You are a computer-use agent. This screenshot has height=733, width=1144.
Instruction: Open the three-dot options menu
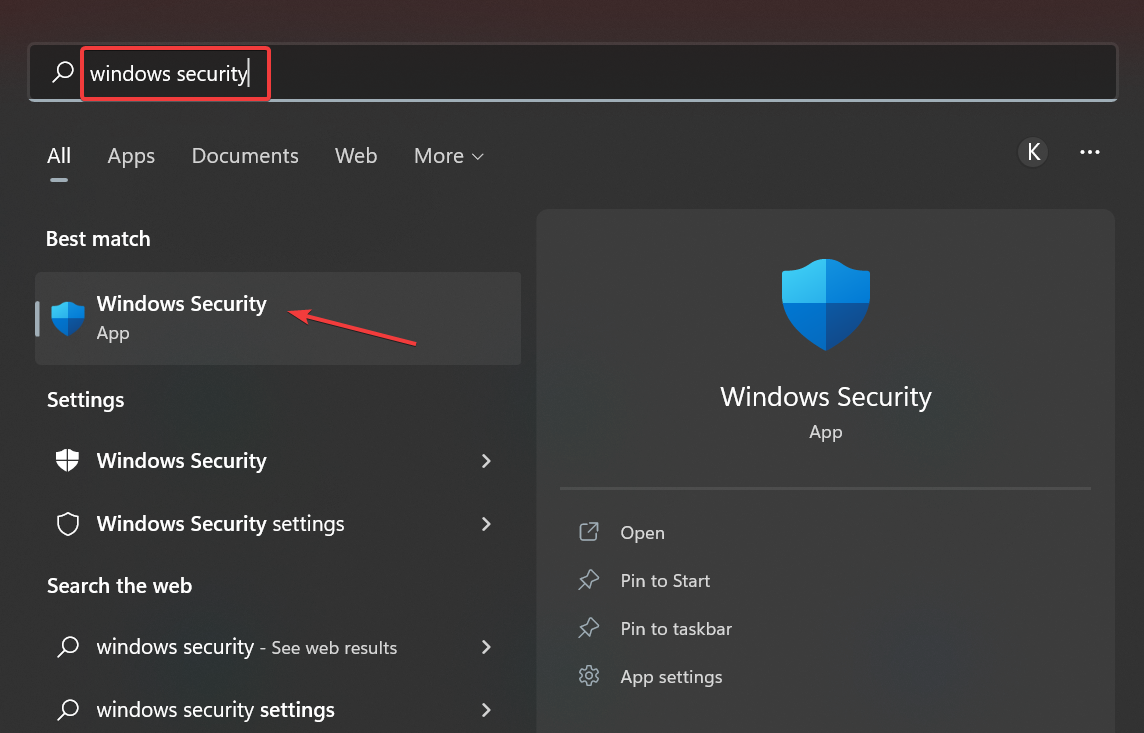coord(1090,152)
